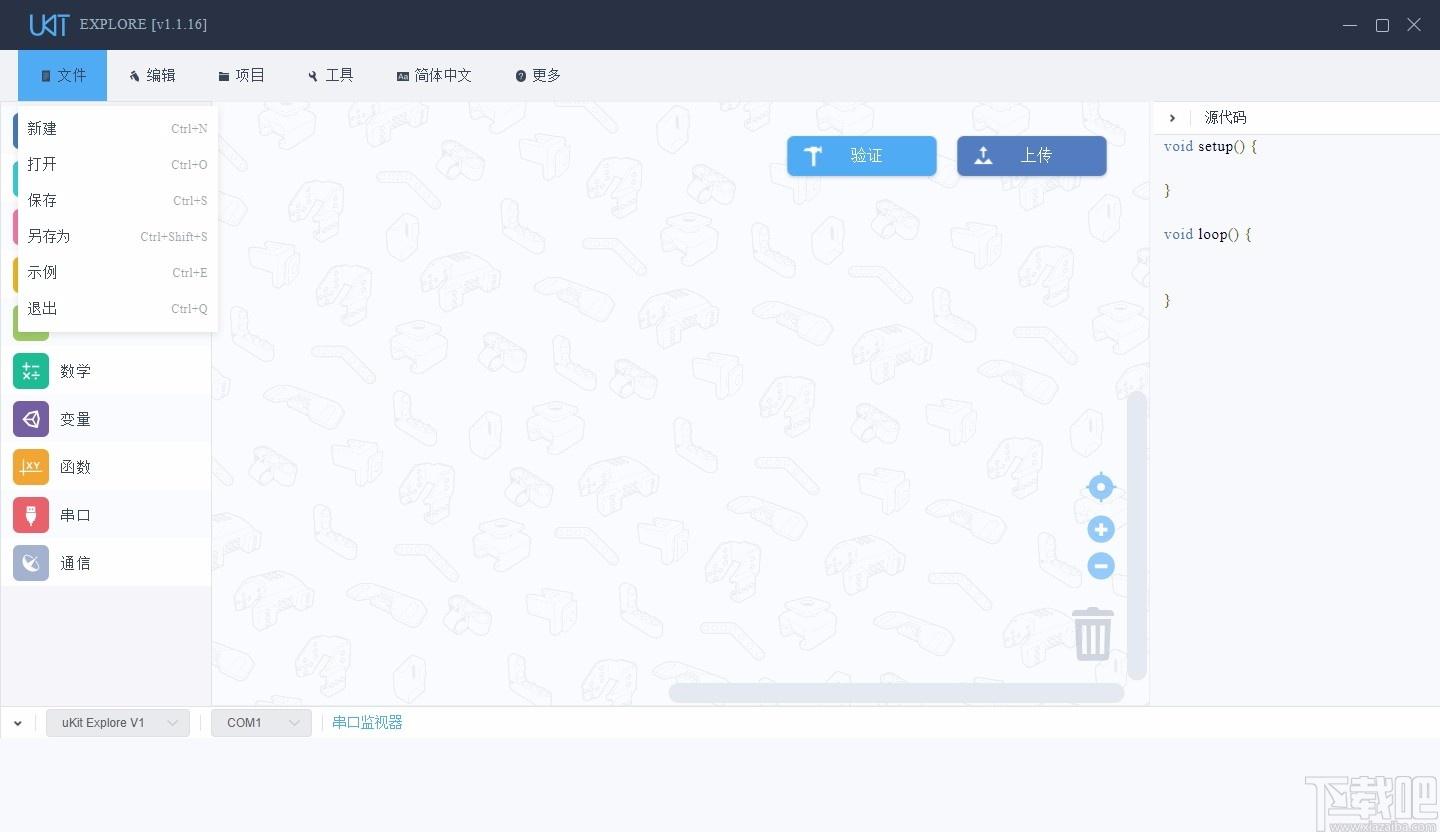Open the 更多 menu
1440x832 pixels.
coord(538,76)
